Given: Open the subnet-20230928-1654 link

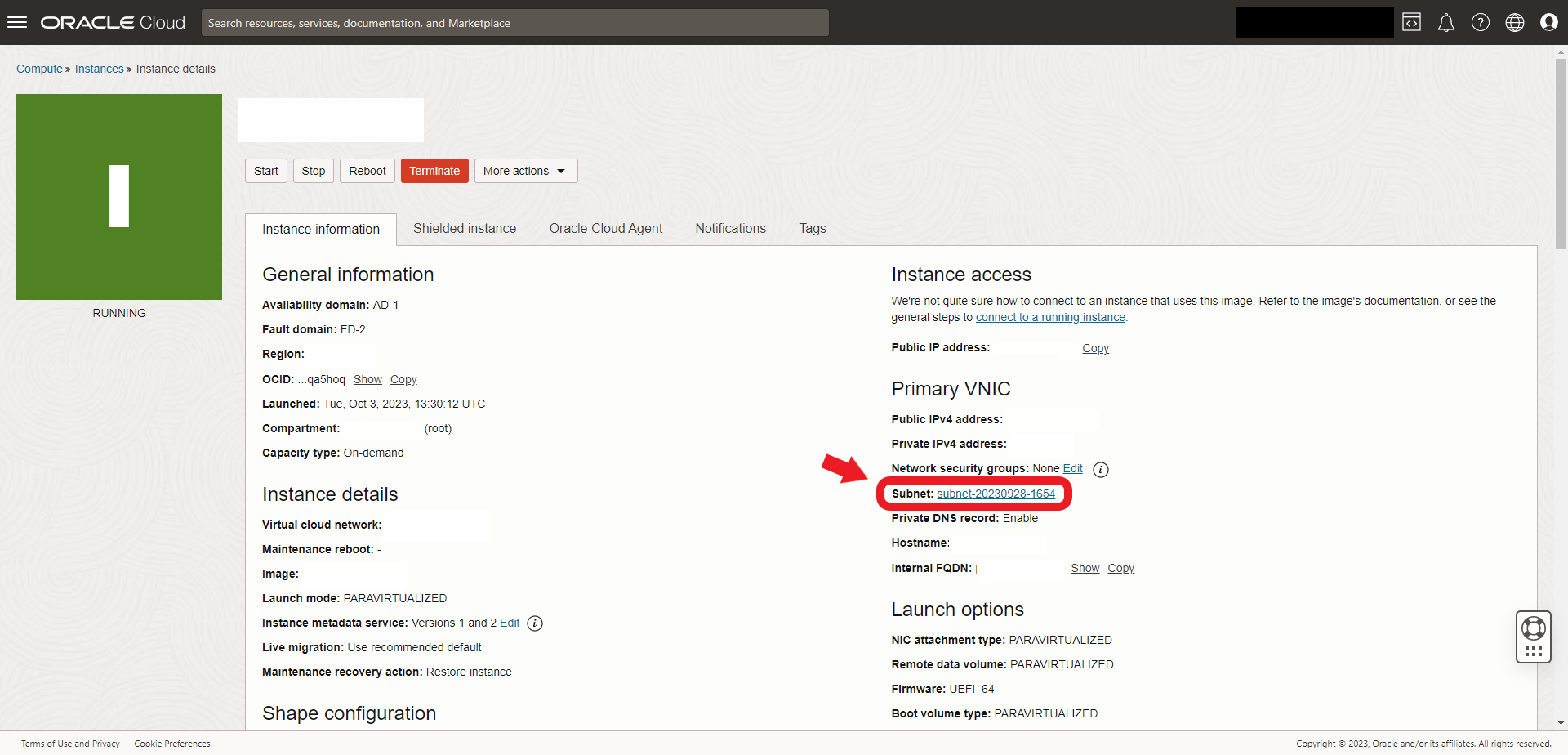Looking at the screenshot, I should [996, 494].
